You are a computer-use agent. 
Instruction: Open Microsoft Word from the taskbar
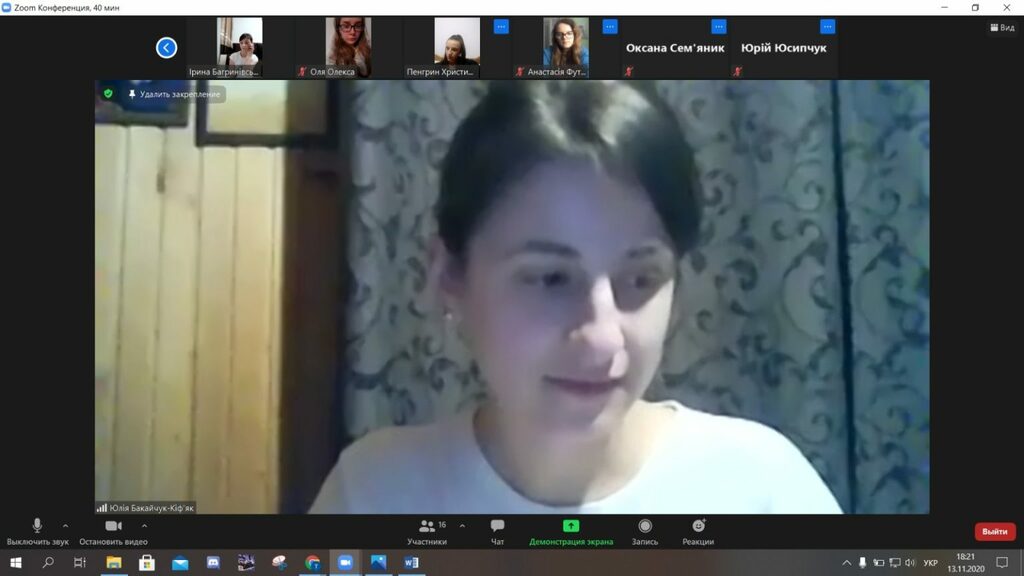tap(411, 562)
